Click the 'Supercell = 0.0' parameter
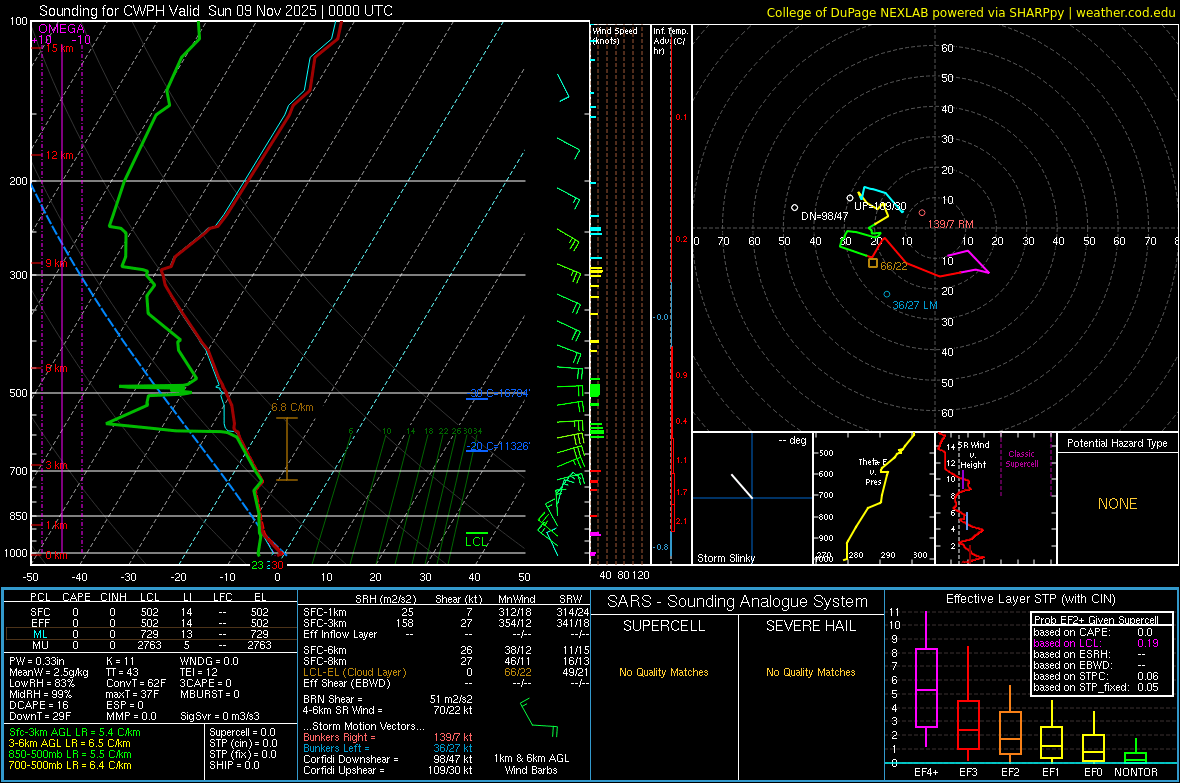1180x783 pixels. (x=242, y=732)
